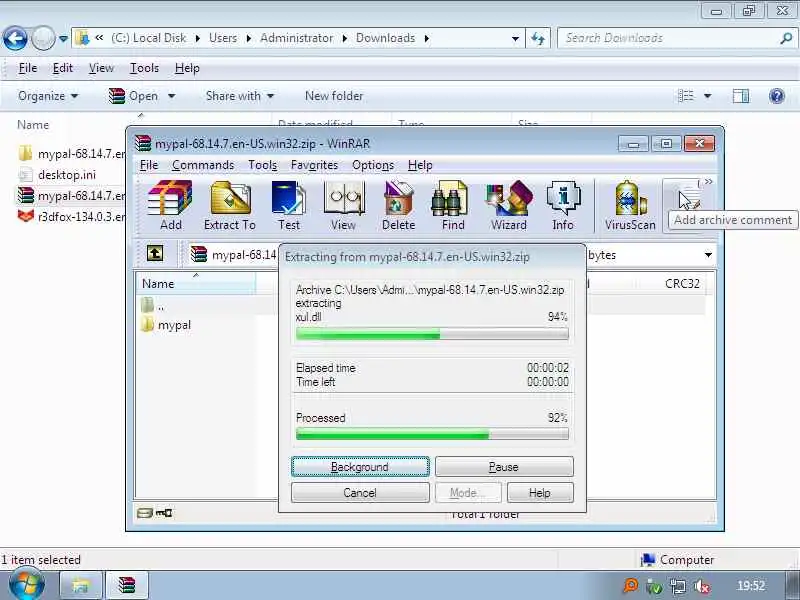
Task: Launch the Wizard toolbar icon
Action: 509,206
